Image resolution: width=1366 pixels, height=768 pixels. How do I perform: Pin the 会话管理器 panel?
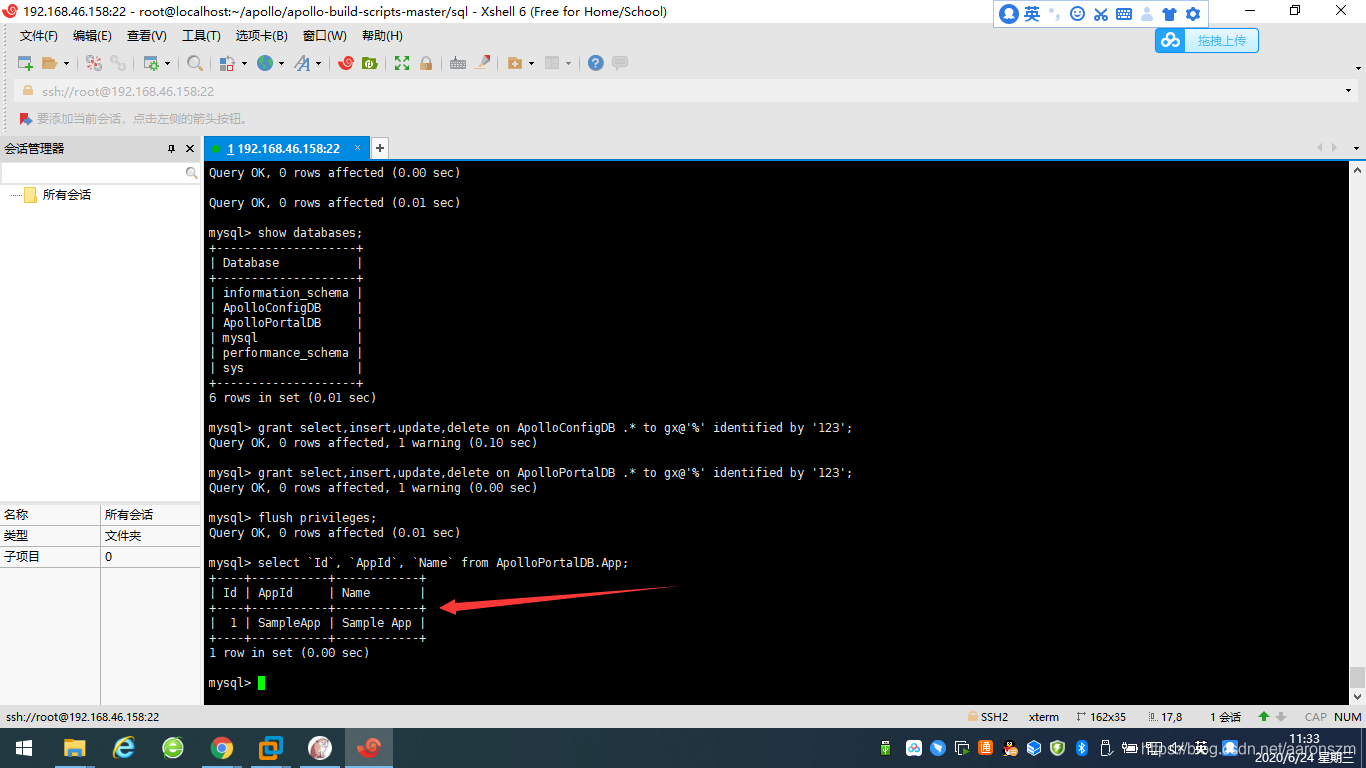(171, 148)
